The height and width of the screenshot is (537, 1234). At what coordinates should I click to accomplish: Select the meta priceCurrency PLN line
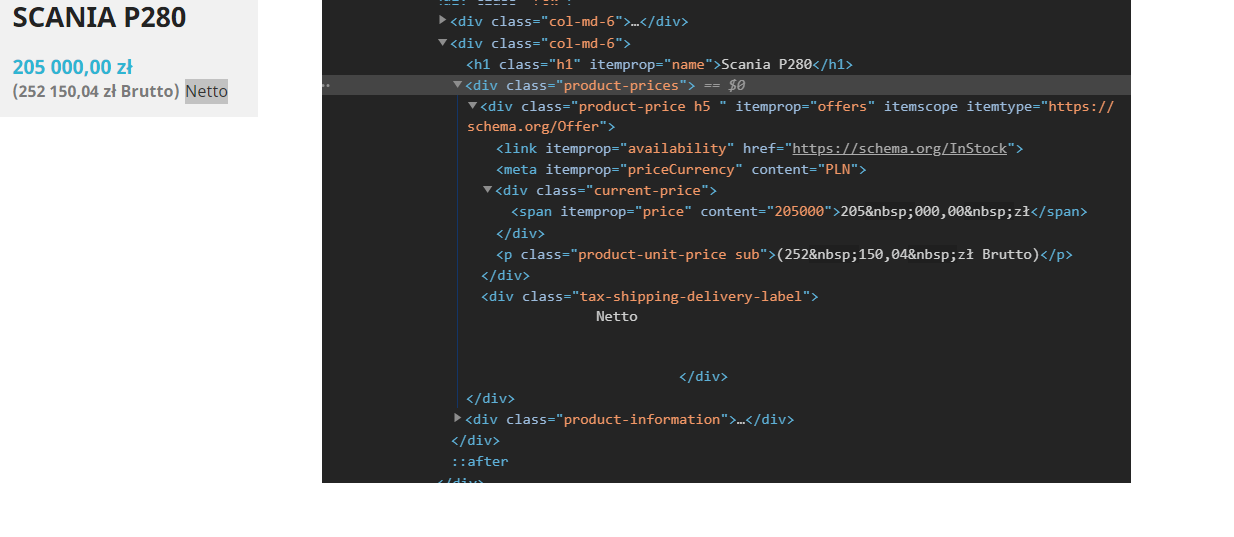681,170
